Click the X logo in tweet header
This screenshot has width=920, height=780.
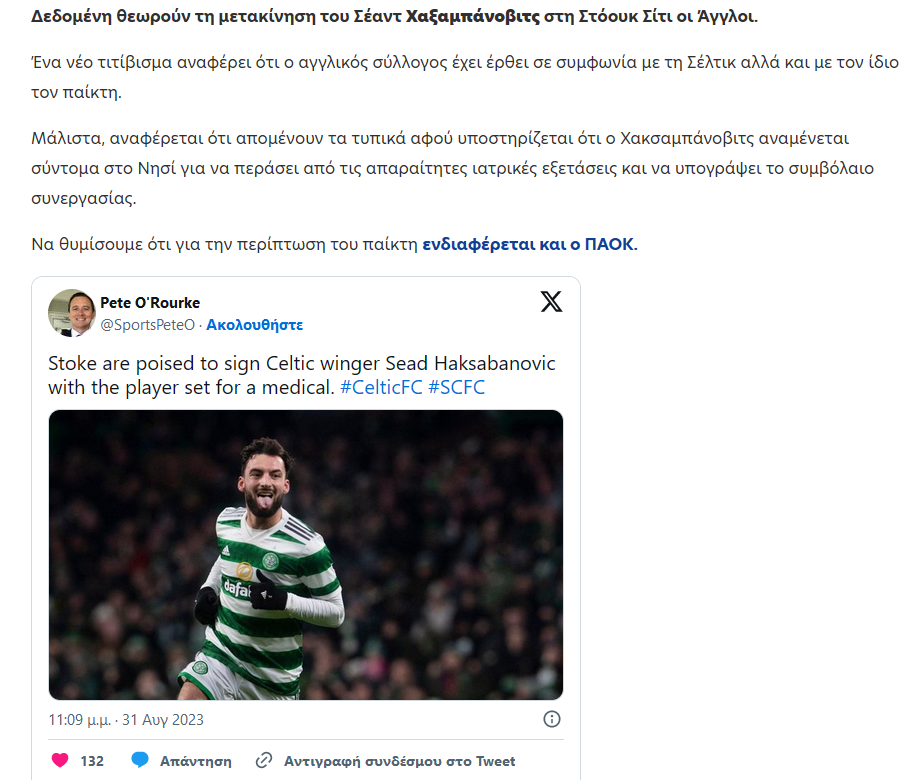tap(551, 302)
